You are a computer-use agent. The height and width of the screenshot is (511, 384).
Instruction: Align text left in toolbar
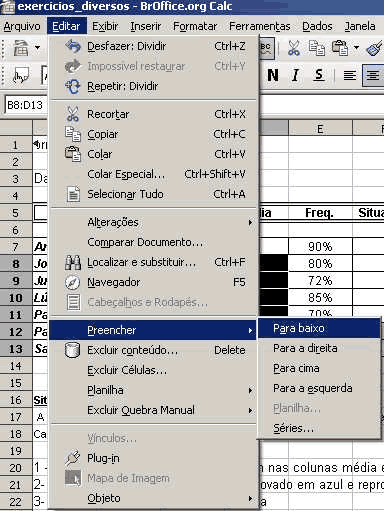pyautogui.click(x=350, y=76)
